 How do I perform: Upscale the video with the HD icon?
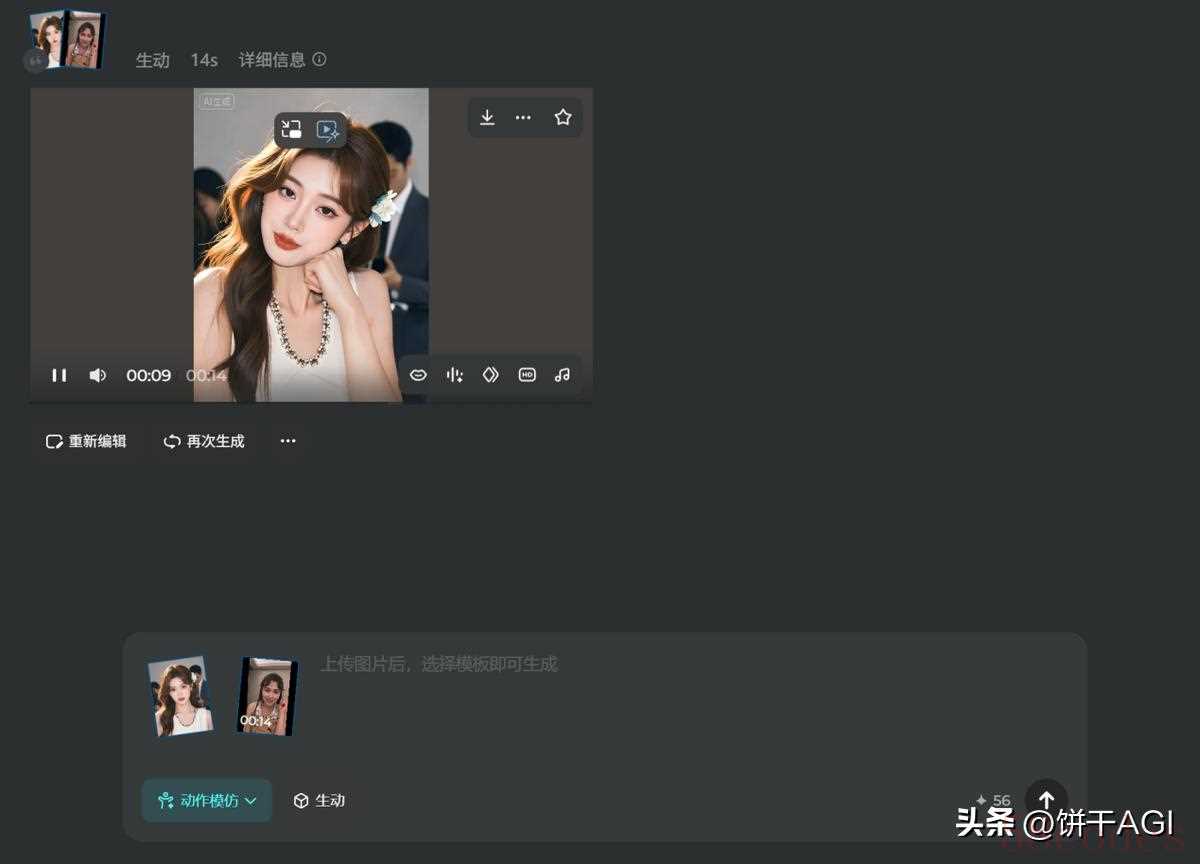(527, 375)
